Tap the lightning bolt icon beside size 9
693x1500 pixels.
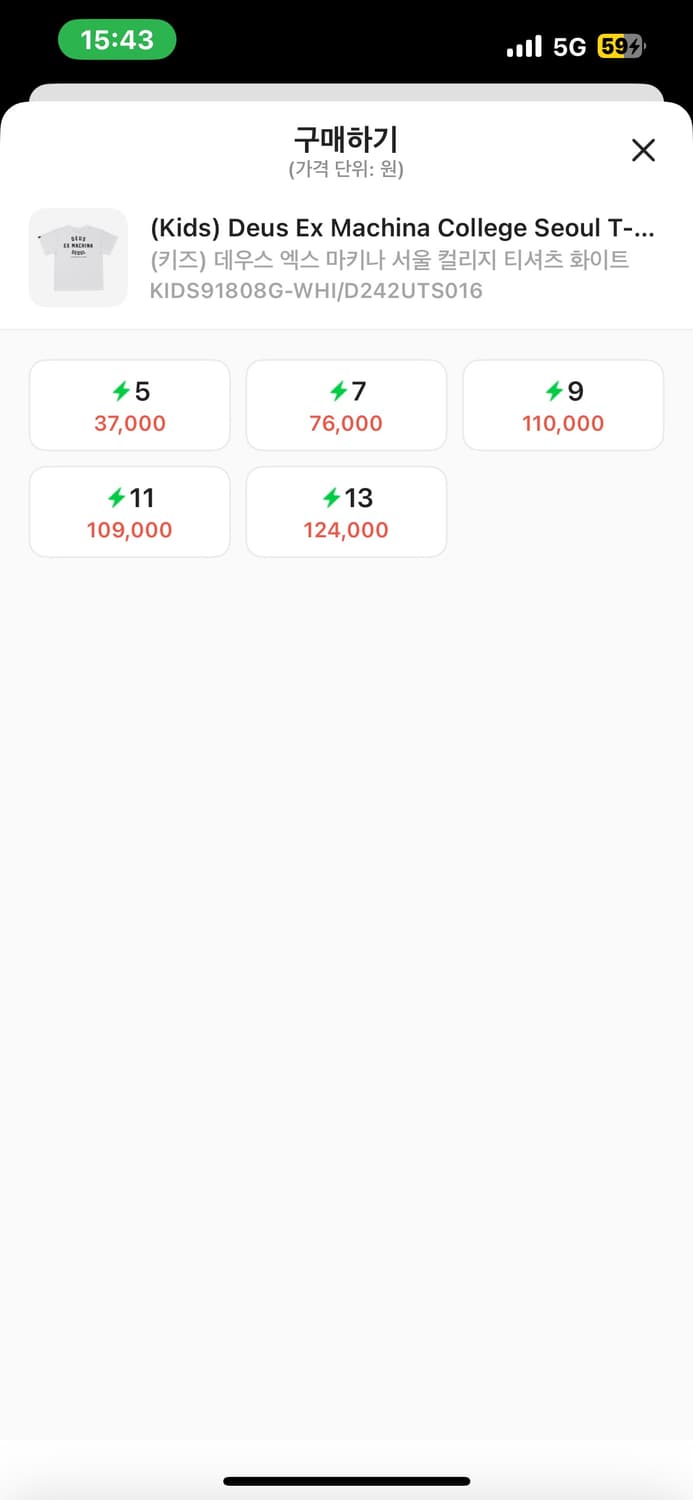click(x=554, y=391)
